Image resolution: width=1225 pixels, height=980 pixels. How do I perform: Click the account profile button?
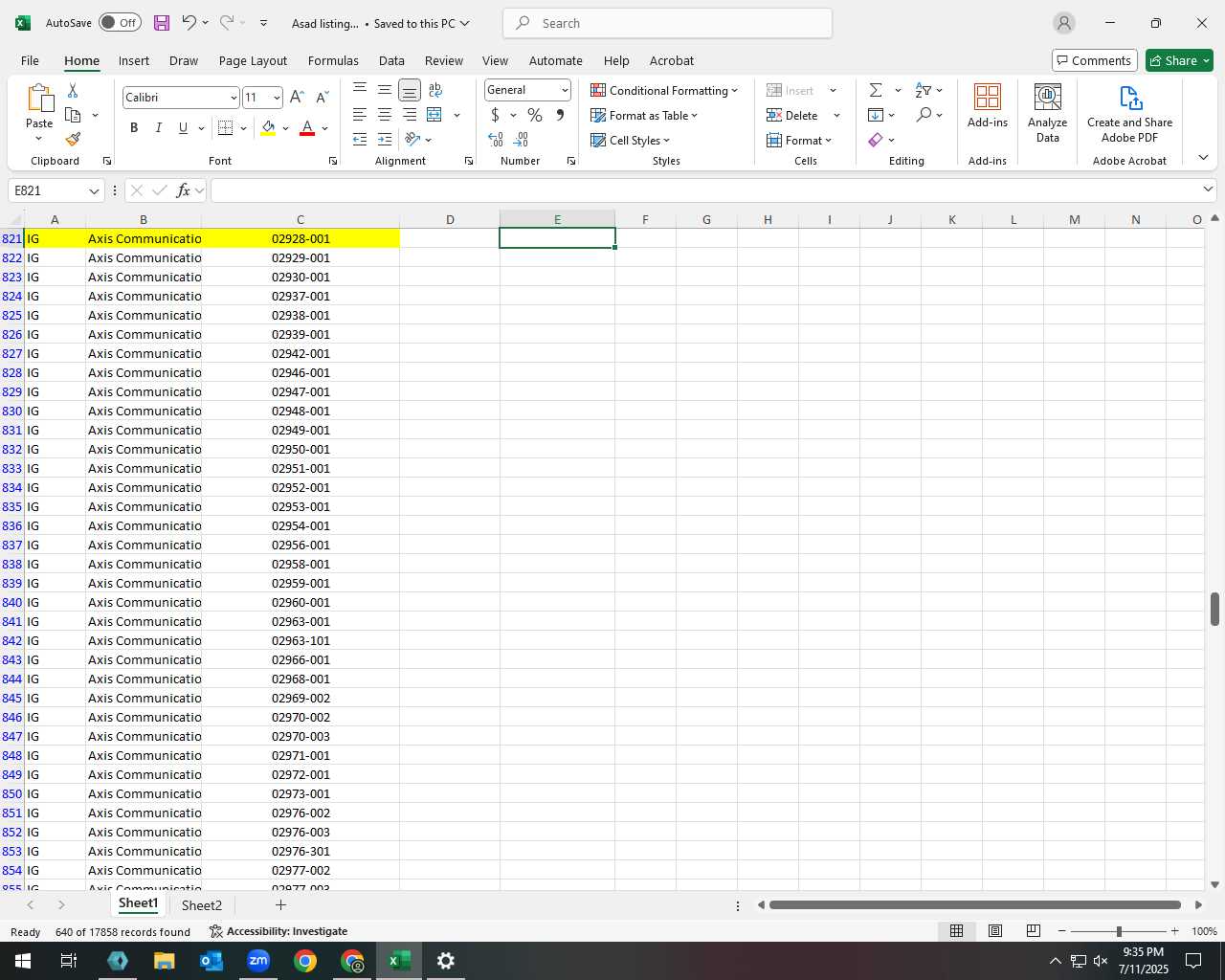(x=1063, y=23)
